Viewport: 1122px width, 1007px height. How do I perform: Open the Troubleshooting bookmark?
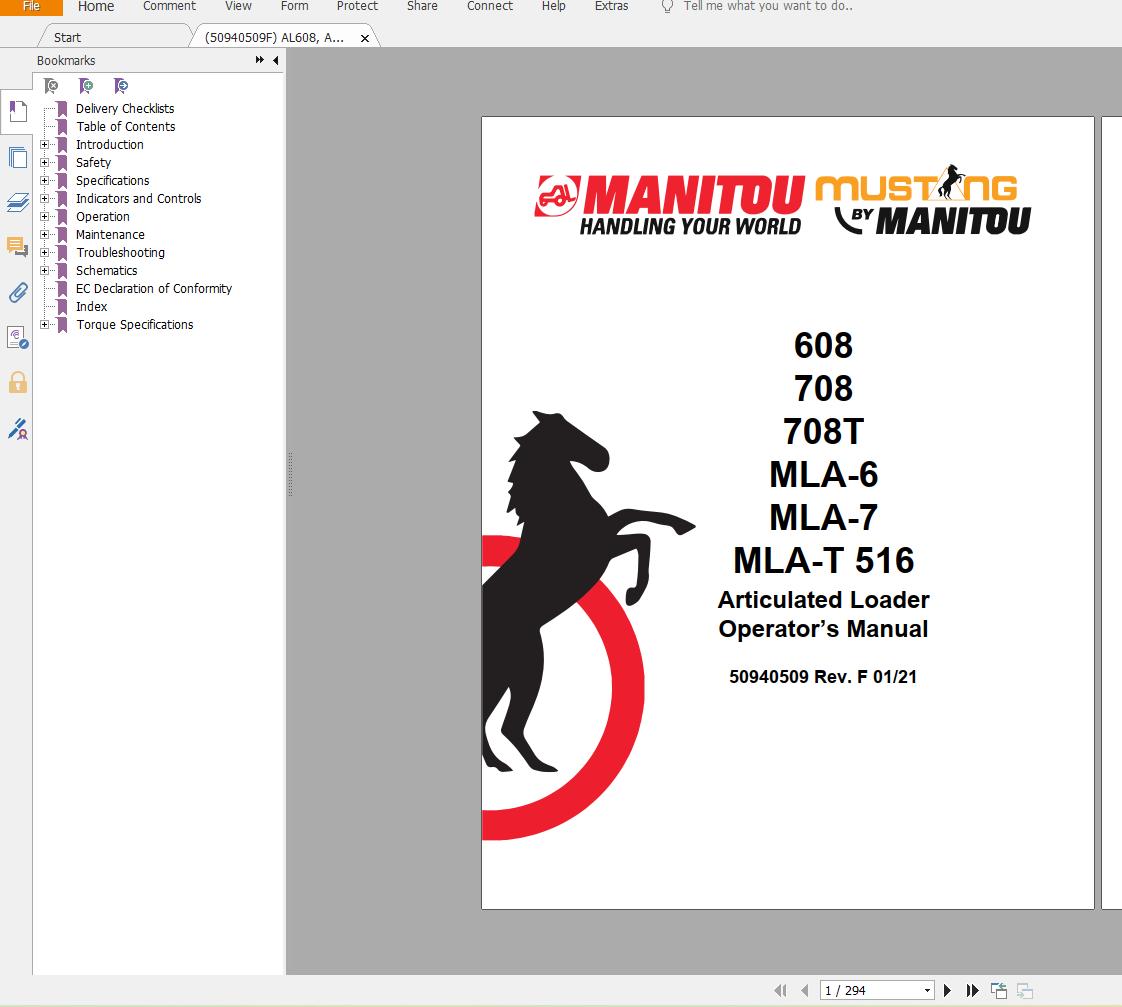point(120,253)
